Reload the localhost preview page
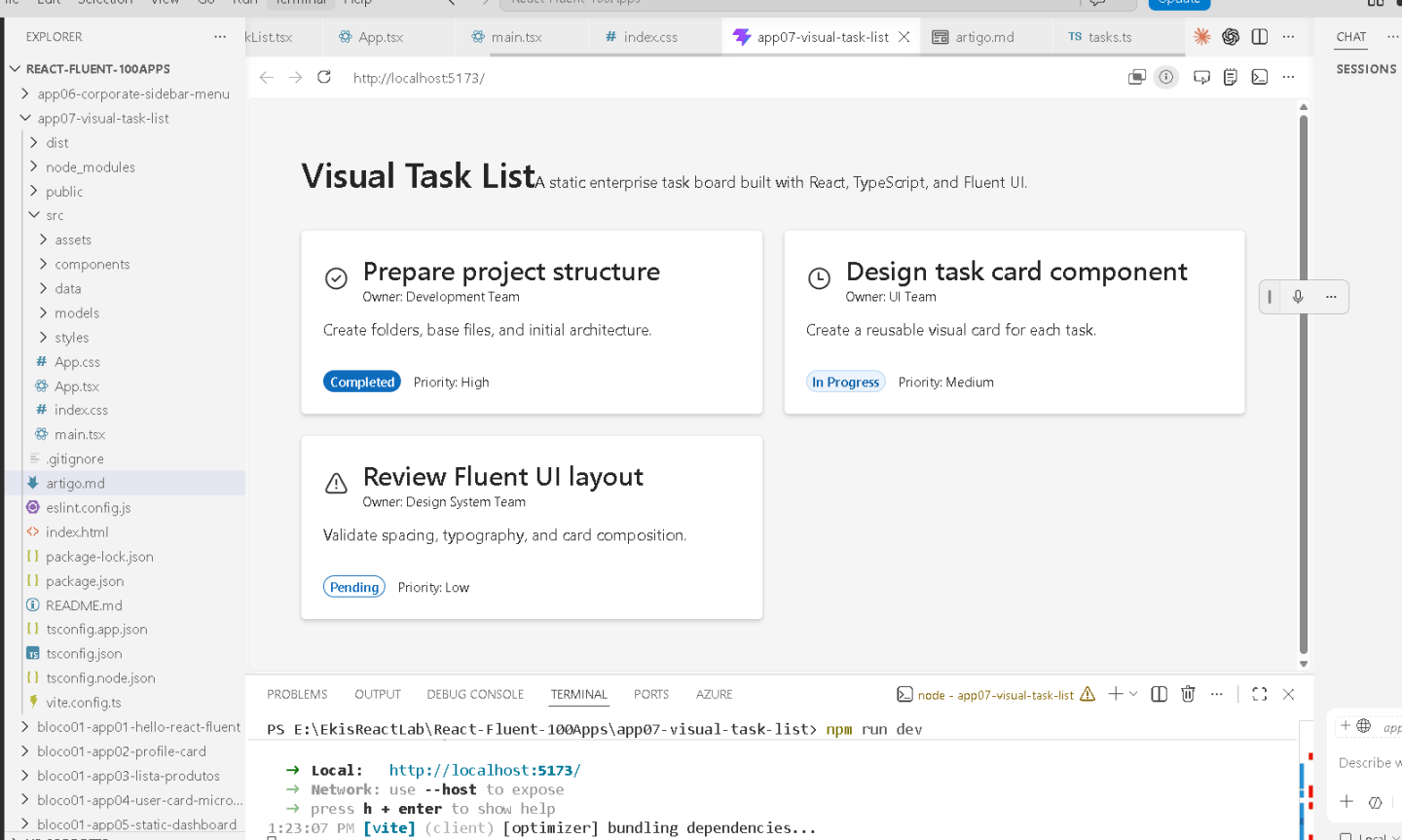 point(324,77)
